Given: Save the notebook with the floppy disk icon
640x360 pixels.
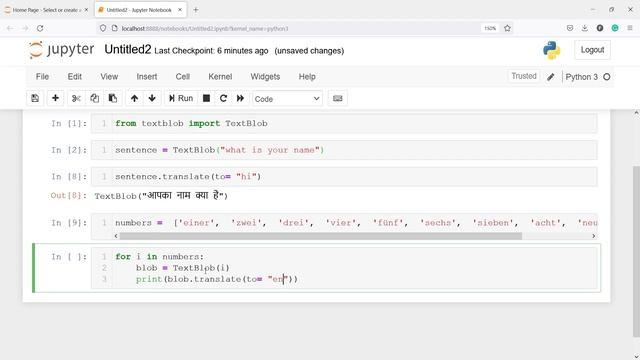Looking at the screenshot, I should (x=35, y=98).
